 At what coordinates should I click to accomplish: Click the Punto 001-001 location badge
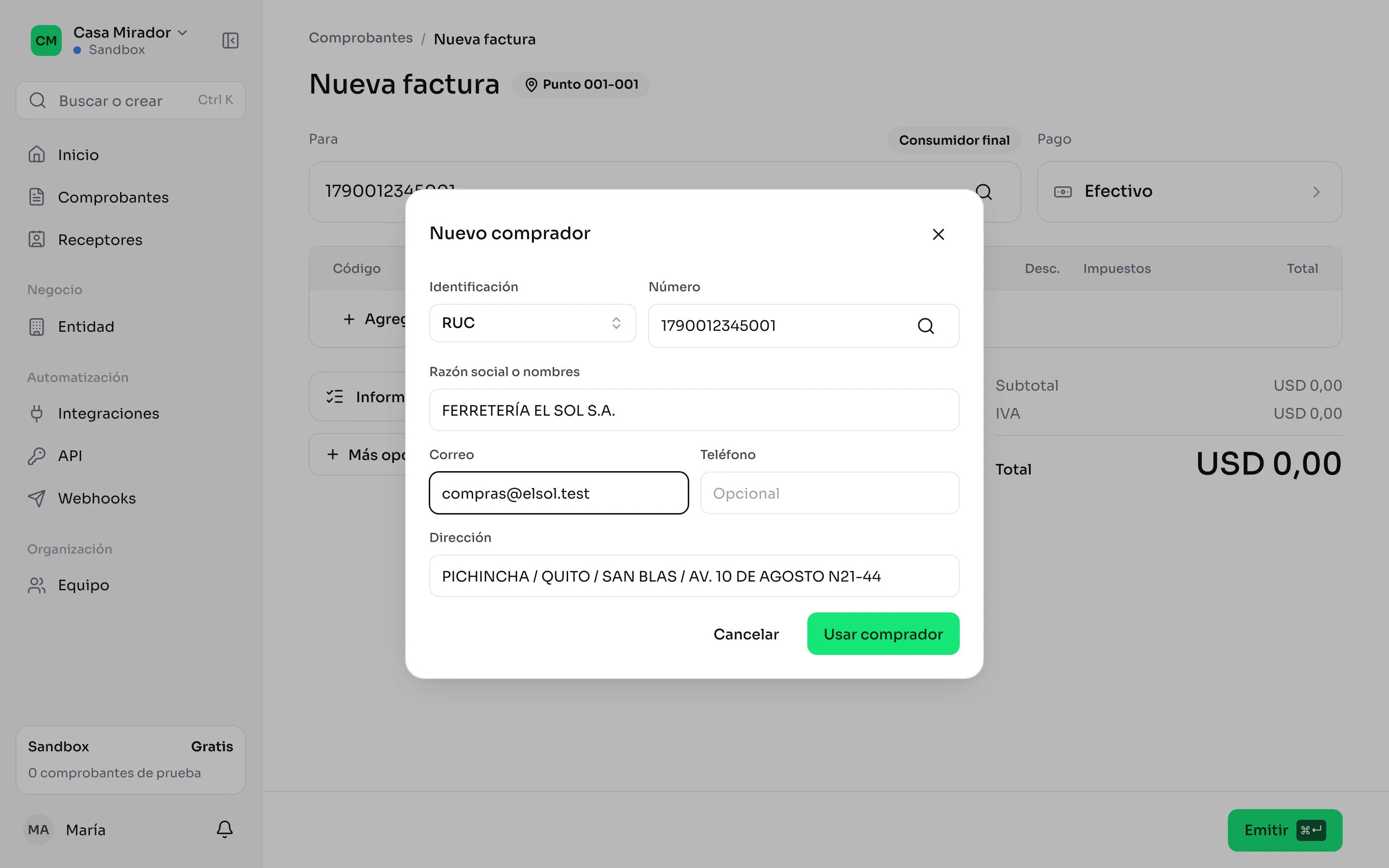581,84
